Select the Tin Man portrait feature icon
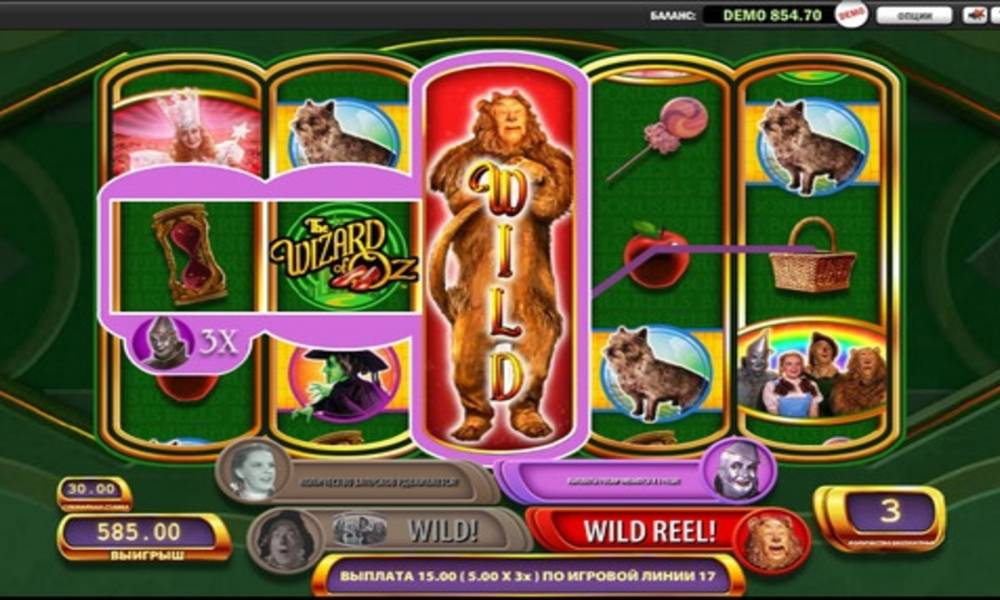The width and height of the screenshot is (1000, 600). tap(737, 470)
